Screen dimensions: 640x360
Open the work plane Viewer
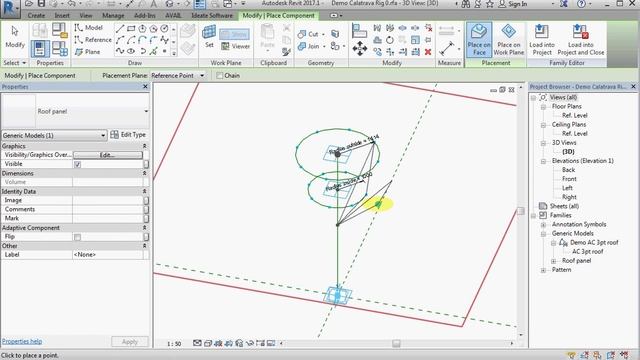(x=236, y=46)
